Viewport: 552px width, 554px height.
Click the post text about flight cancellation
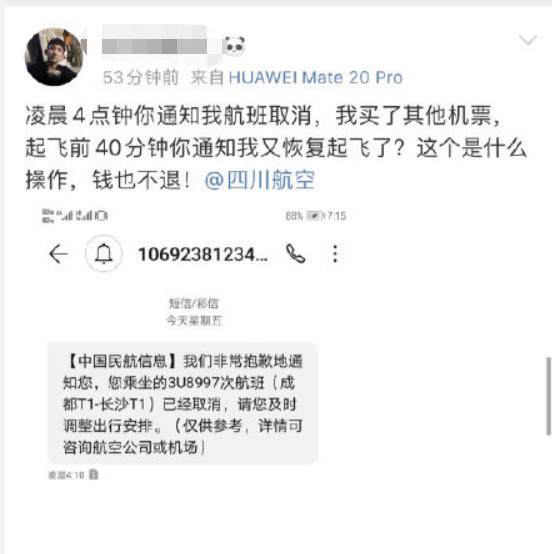276,148
